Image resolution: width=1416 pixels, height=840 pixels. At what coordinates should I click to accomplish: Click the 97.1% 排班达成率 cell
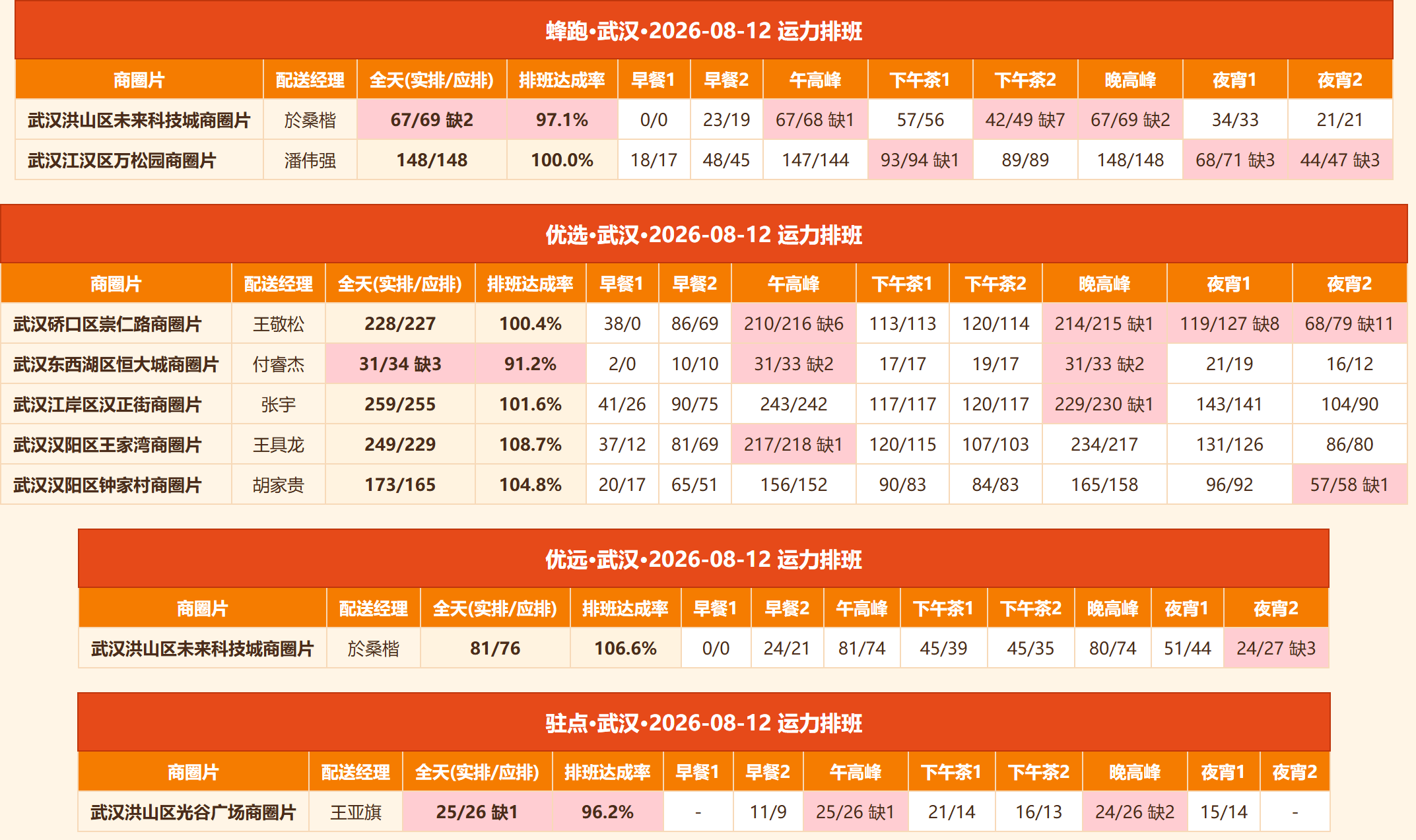562,120
